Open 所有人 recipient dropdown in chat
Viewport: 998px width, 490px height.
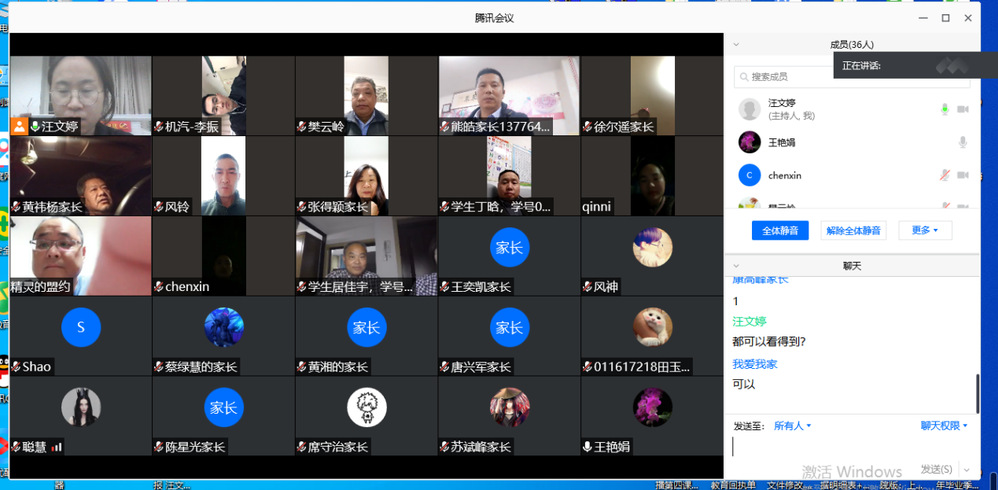click(792, 425)
